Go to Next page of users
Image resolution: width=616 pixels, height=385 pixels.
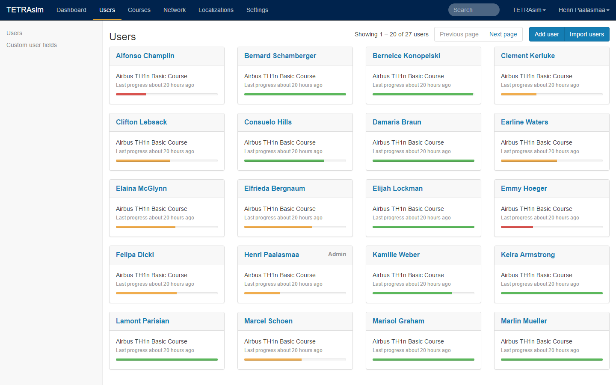tap(503, 34)
